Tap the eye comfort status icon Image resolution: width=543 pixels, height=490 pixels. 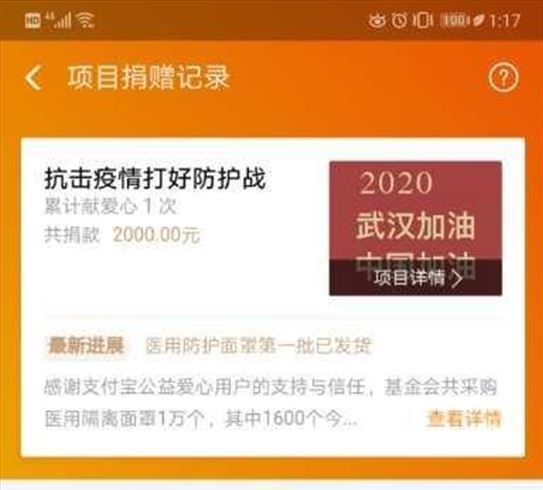[377, 20]
